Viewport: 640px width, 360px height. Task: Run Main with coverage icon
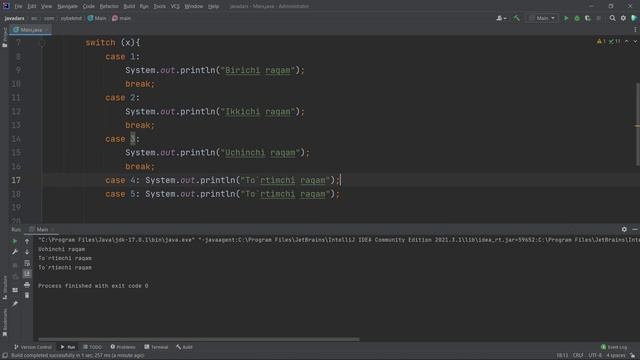588,18
